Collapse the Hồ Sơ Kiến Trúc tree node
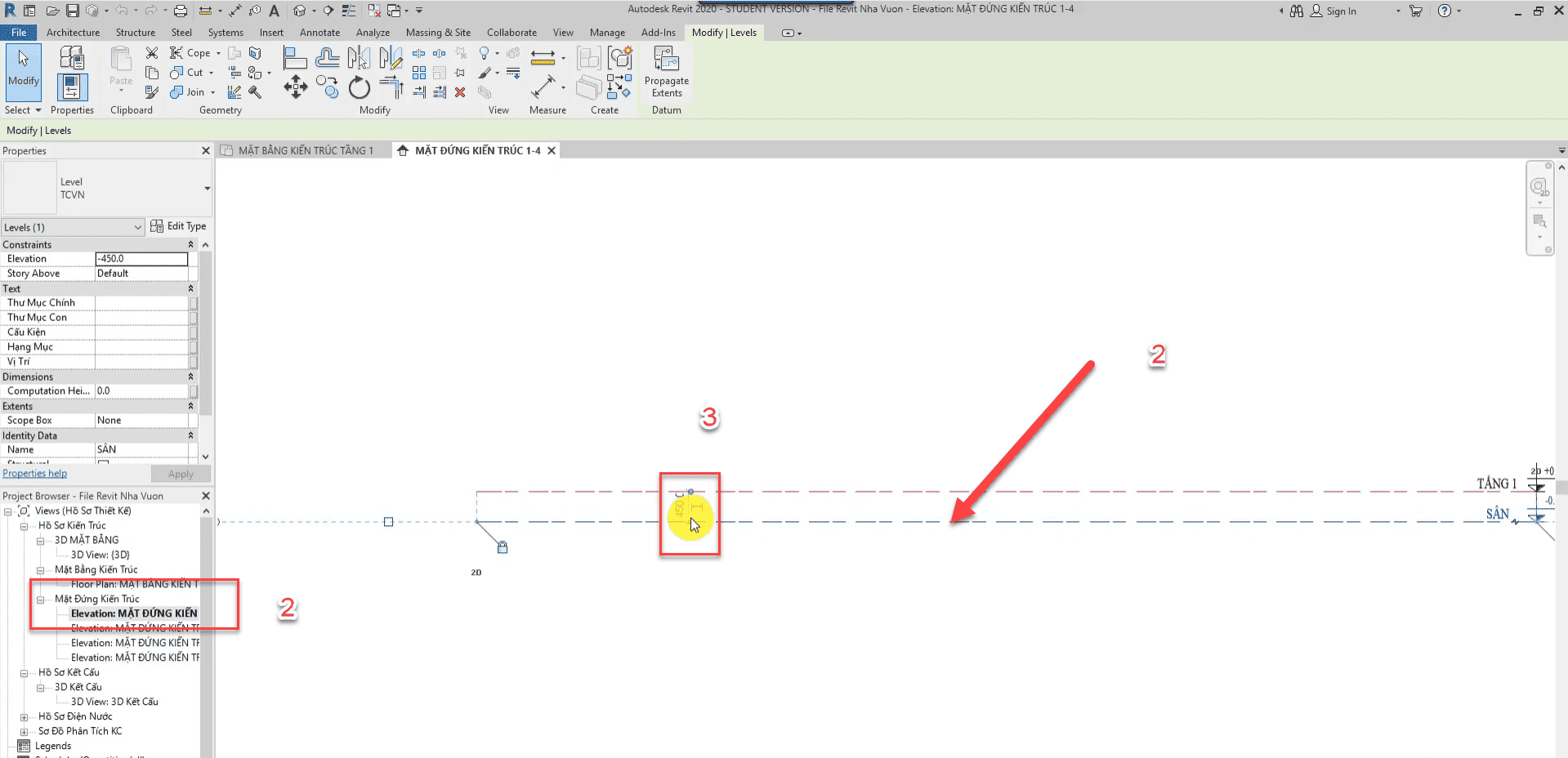 (24, 526)
